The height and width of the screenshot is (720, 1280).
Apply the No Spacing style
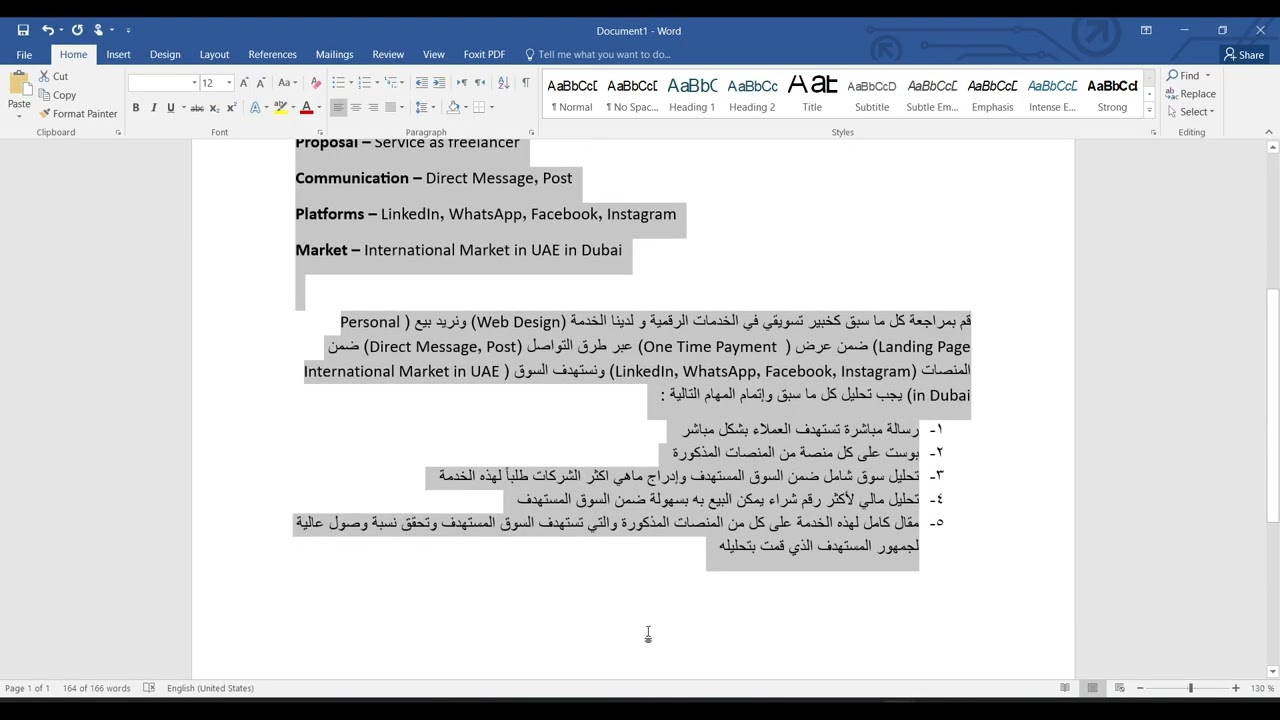632,94
